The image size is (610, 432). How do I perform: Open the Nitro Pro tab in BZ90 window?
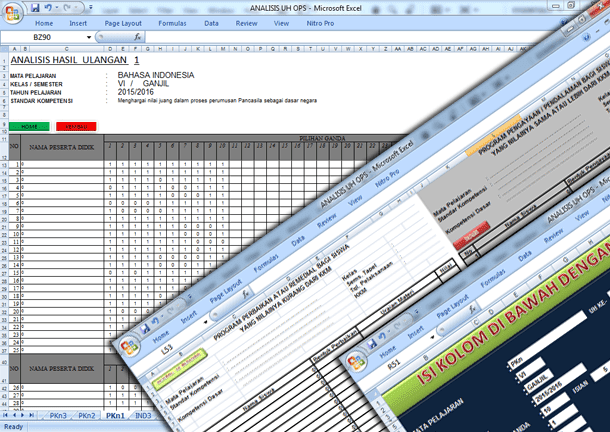(320, 23)
